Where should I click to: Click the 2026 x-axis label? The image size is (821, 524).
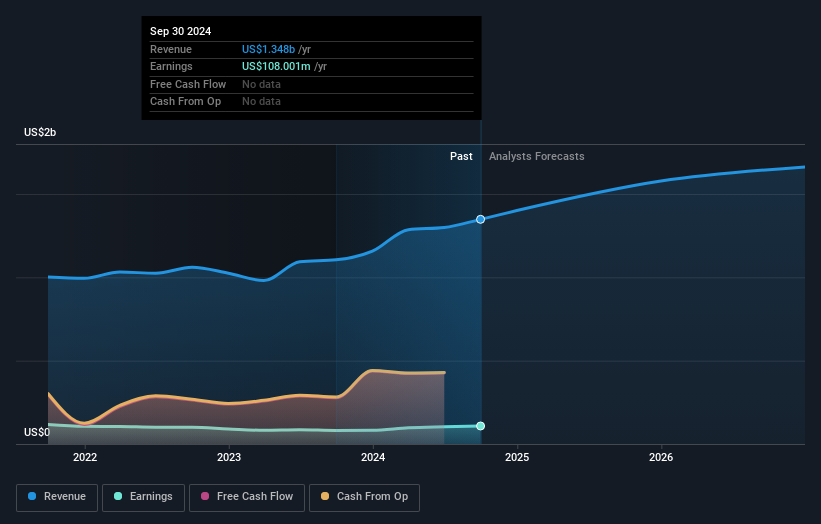pyautogui.click(x=661, y=457)
